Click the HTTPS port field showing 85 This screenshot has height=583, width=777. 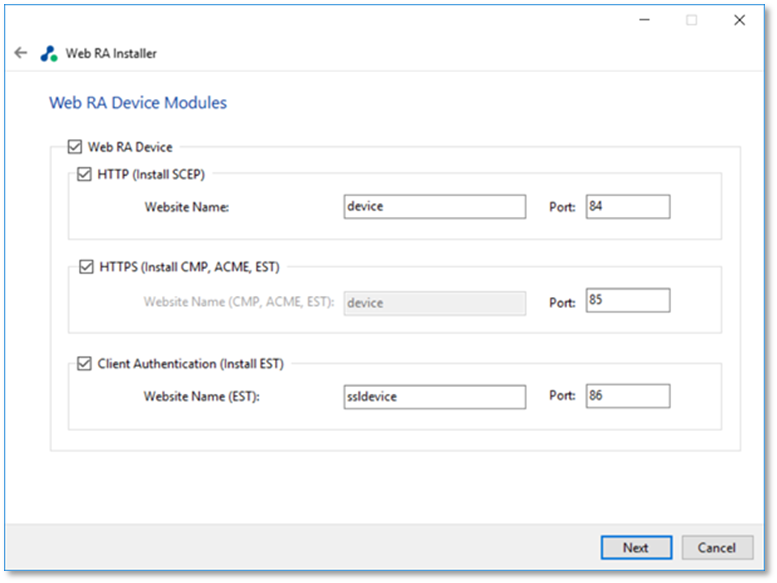point(628,300)
